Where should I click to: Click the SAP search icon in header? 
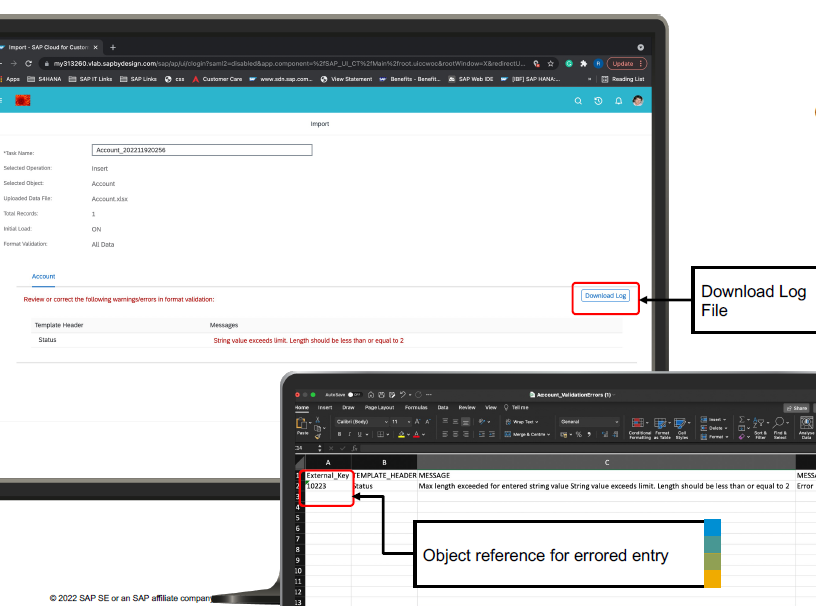click(x=578, y=101)
